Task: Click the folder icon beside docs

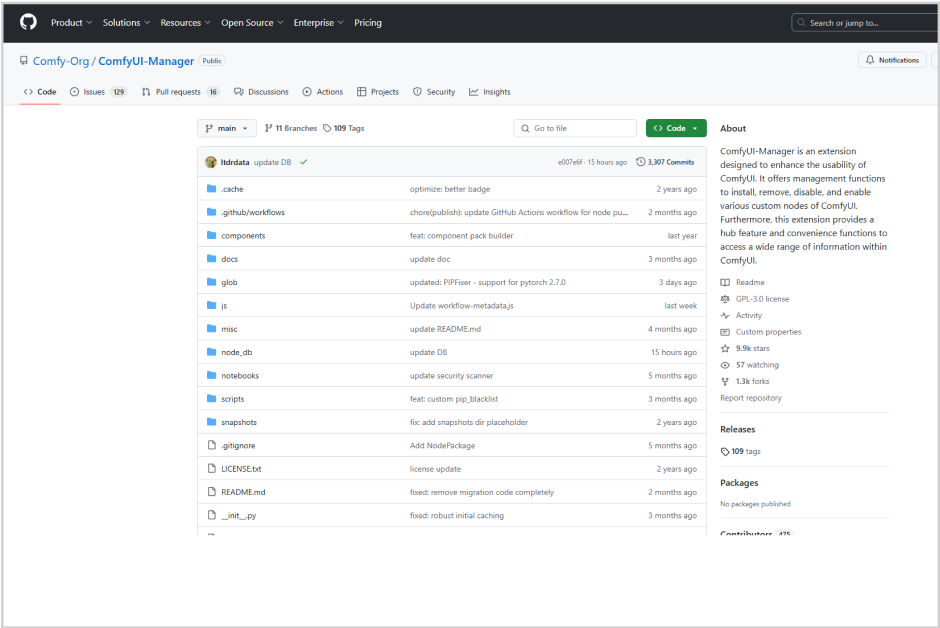Action: (211, 259)
